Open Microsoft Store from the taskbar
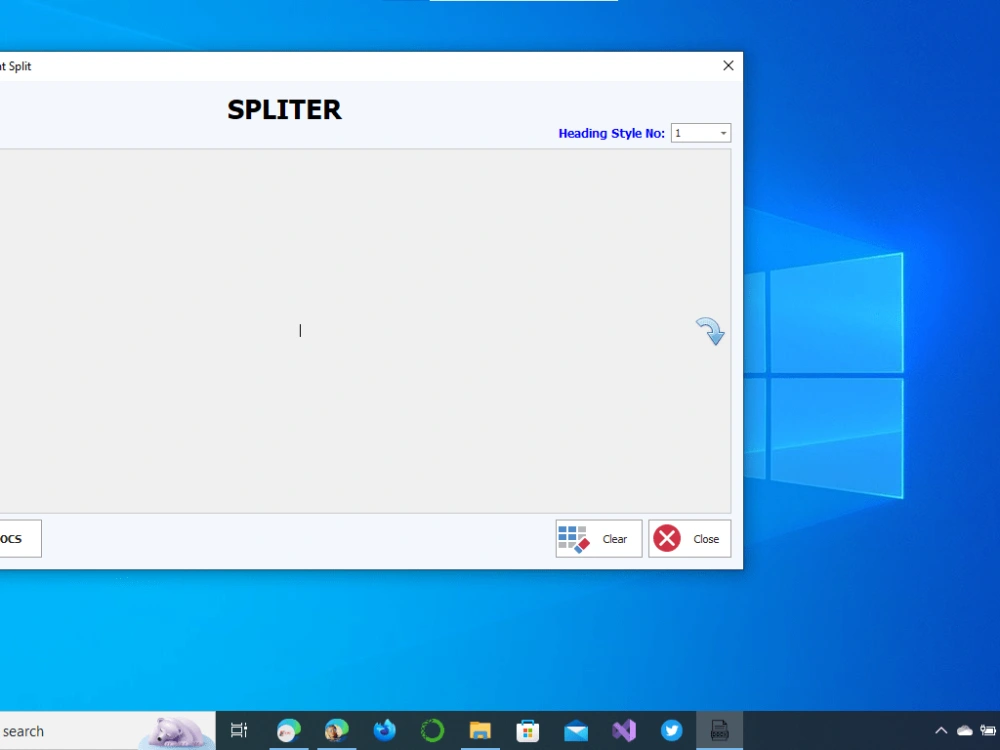This screenshot has height=750, width=1000. 528,730
